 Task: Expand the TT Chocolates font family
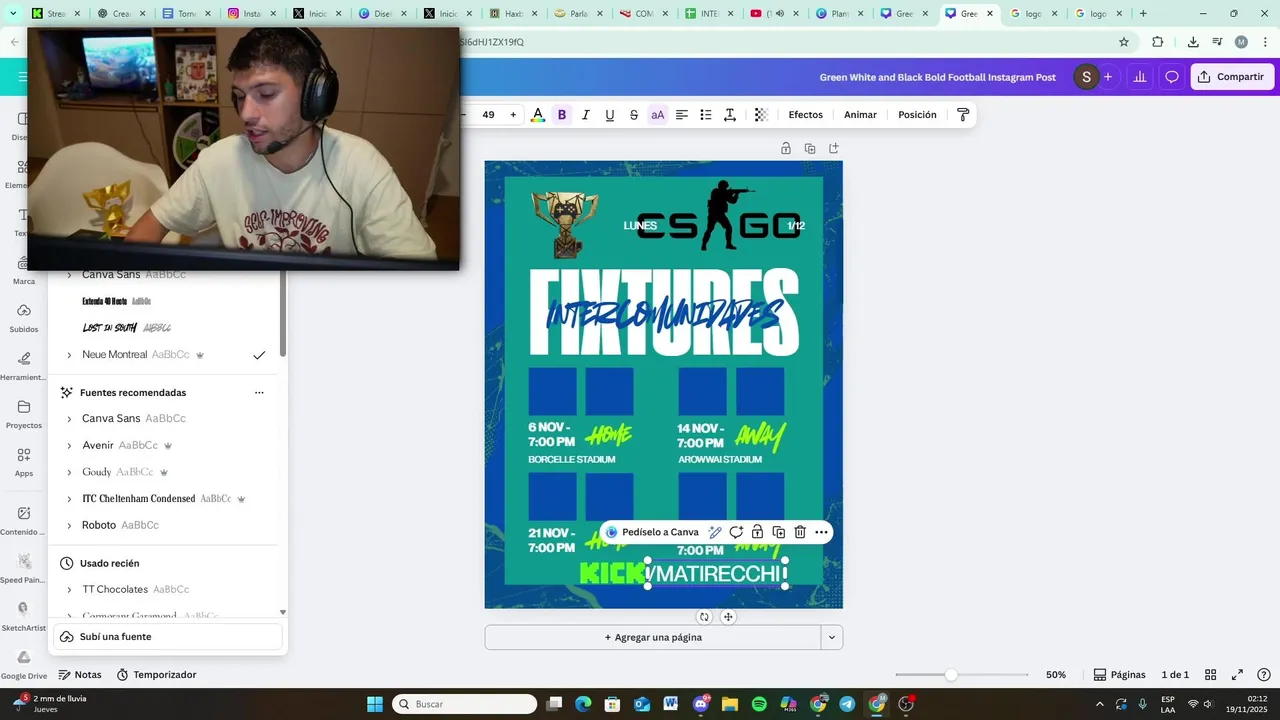(69, 590)
